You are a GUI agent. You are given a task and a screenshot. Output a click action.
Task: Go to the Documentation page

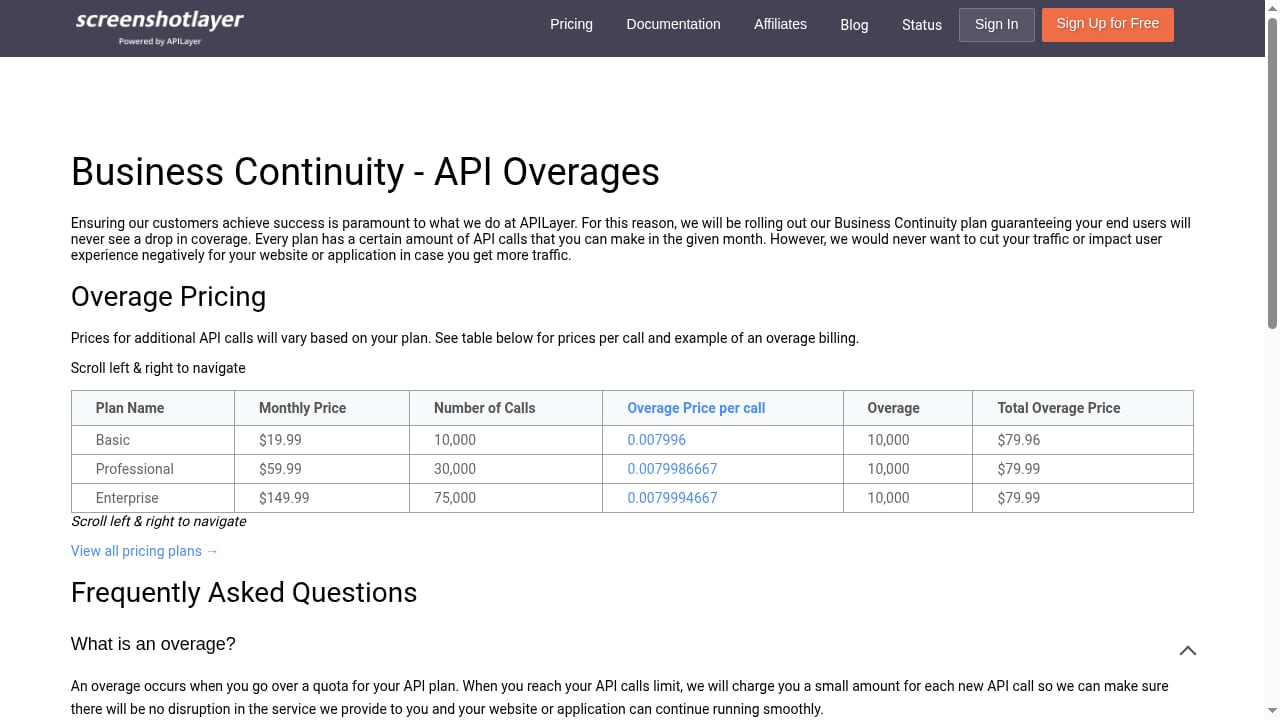(673, 24)
